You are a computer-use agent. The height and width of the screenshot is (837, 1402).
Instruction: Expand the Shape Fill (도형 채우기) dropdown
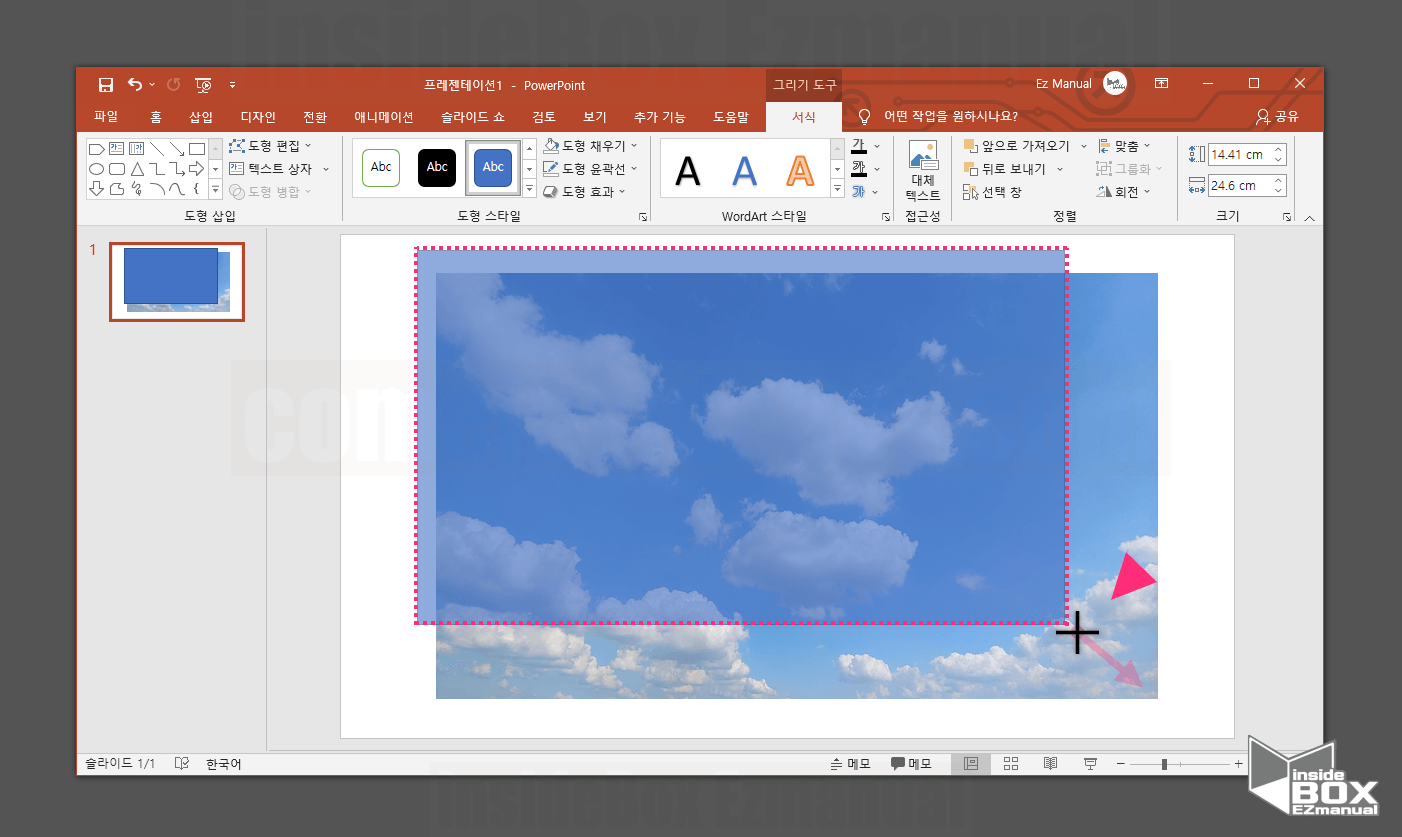(590, 146)
